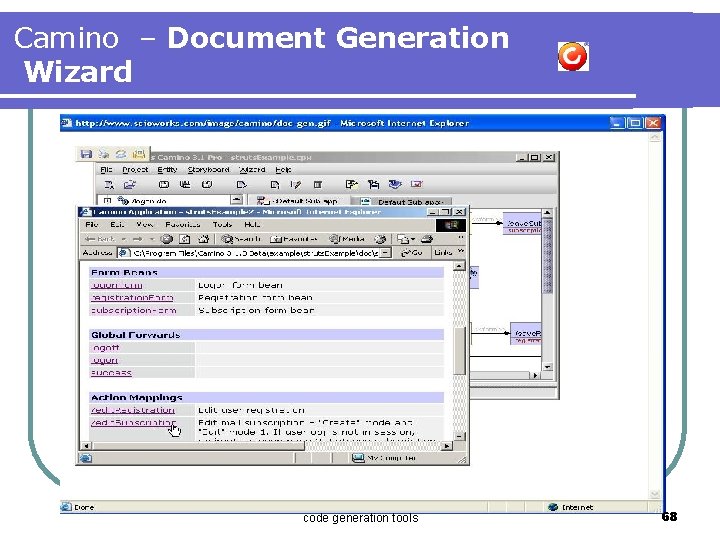Click inner browser vertical scrollbar up arrow
This screenshot has width=720, height=540.
(x=459, y=266)
